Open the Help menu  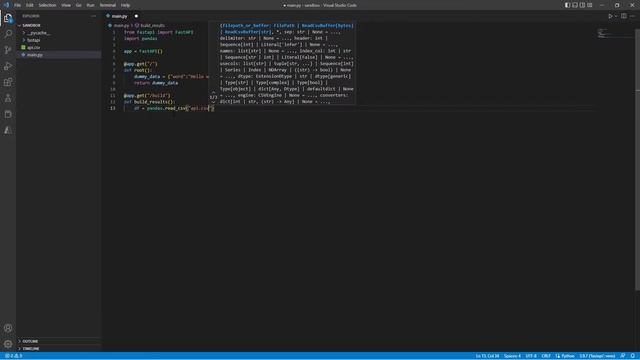coord(125,5)
